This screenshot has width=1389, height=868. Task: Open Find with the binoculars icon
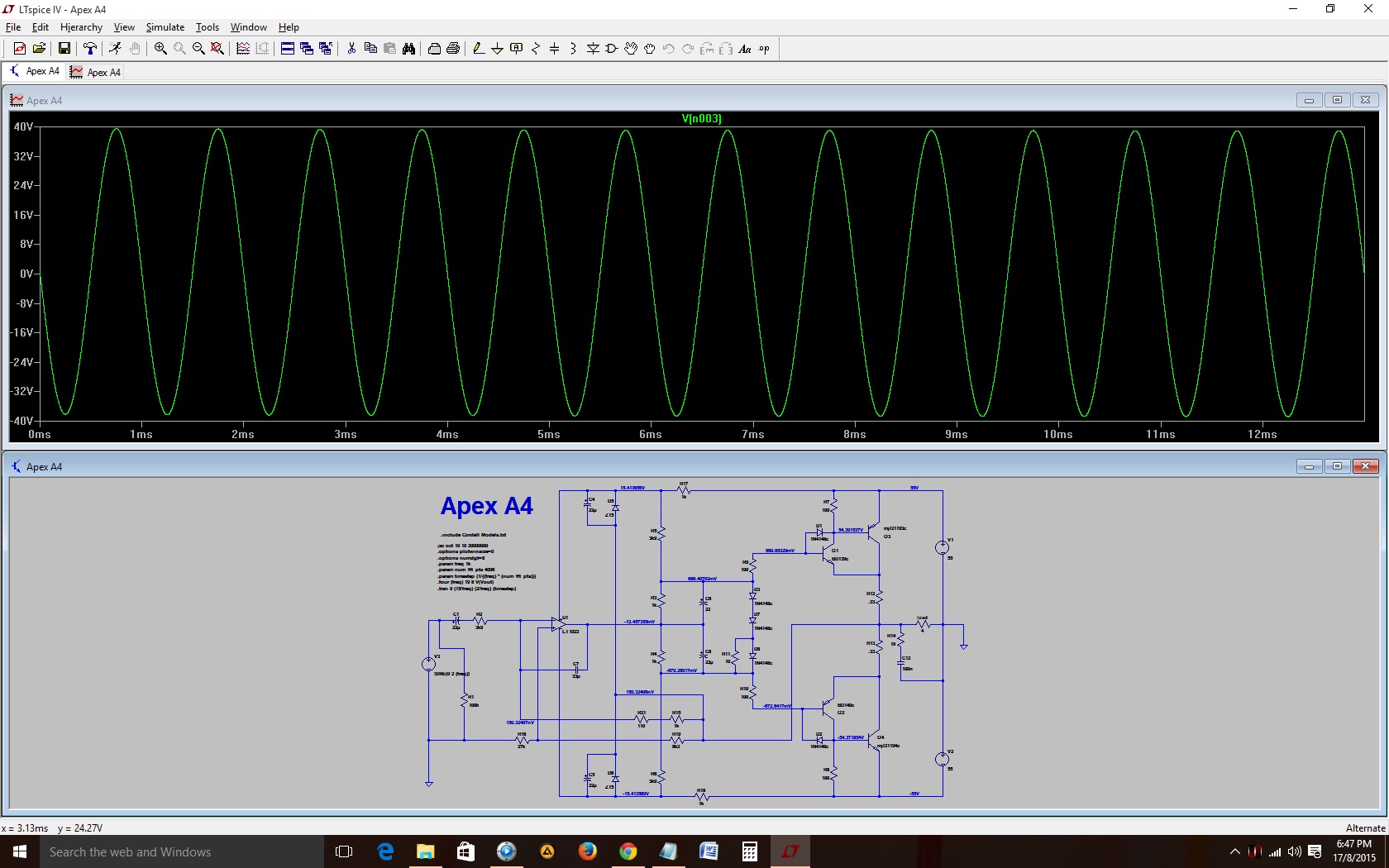(408, 49)
